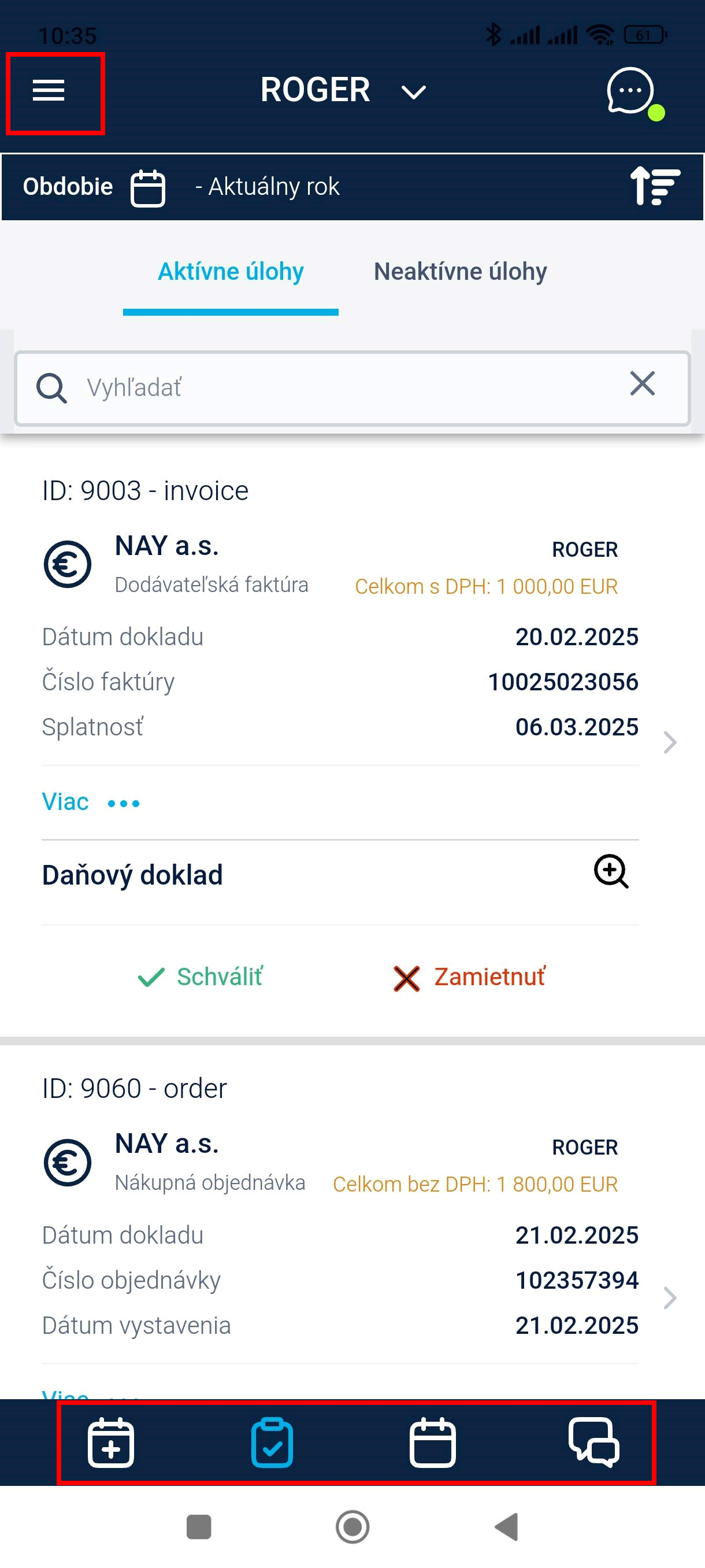Switch to the Neaktívne úlohy tab
This screenshot has height=1568, width=705.
click(x=461, y=272)
